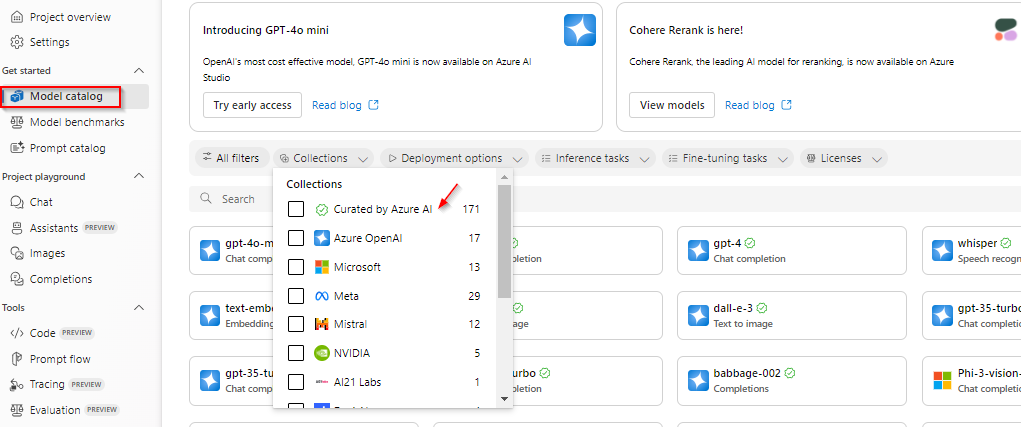Click the Collections list scroll-up arrow
This screenshot has width=1021, height=427.
tap(504, 177)
